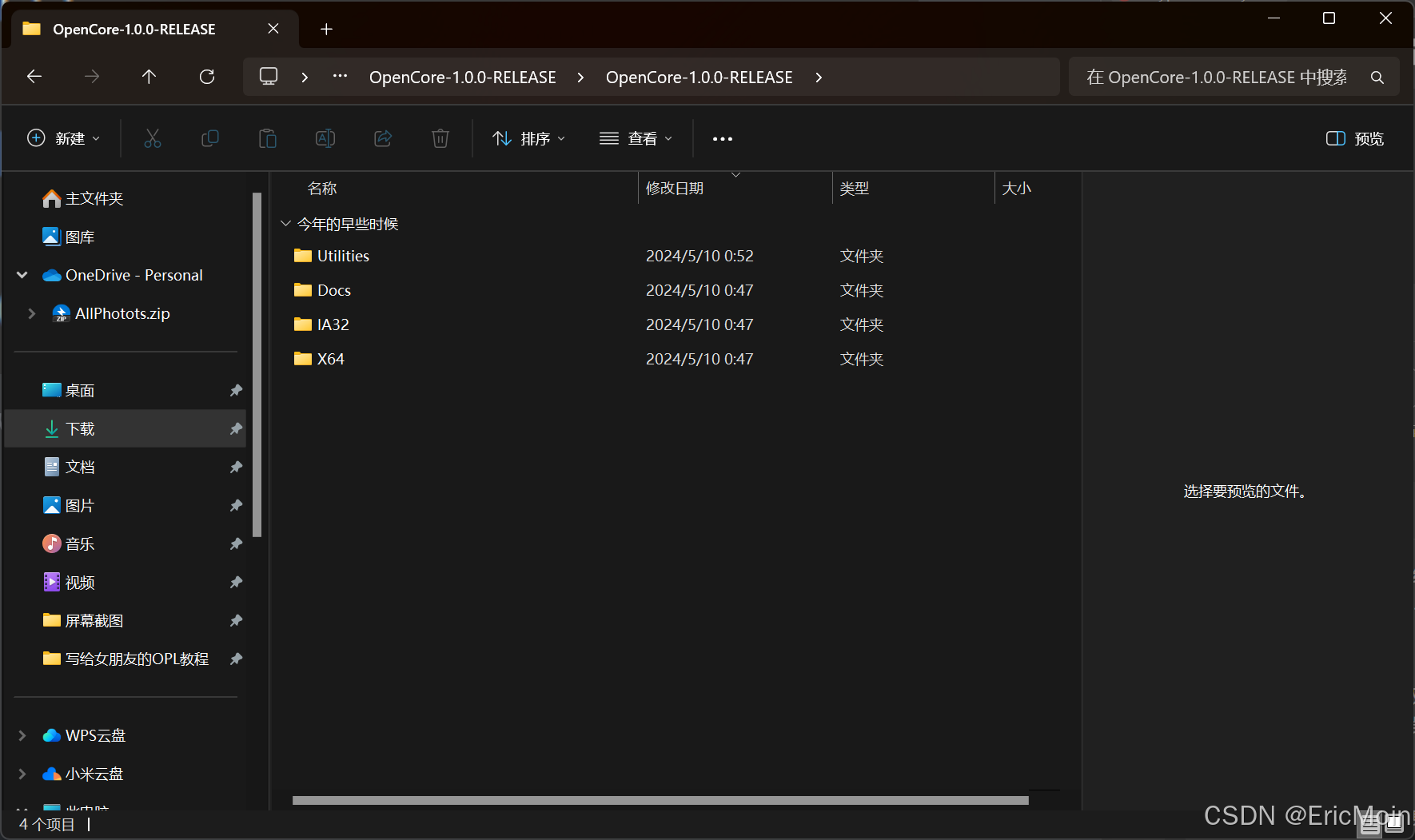Click pin icon next to 音乐
This screenshot has width=1415, height=840.
[236, 543]
